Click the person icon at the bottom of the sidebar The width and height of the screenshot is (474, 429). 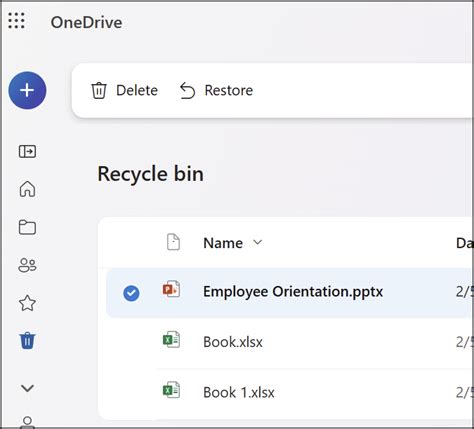[27, 422]
